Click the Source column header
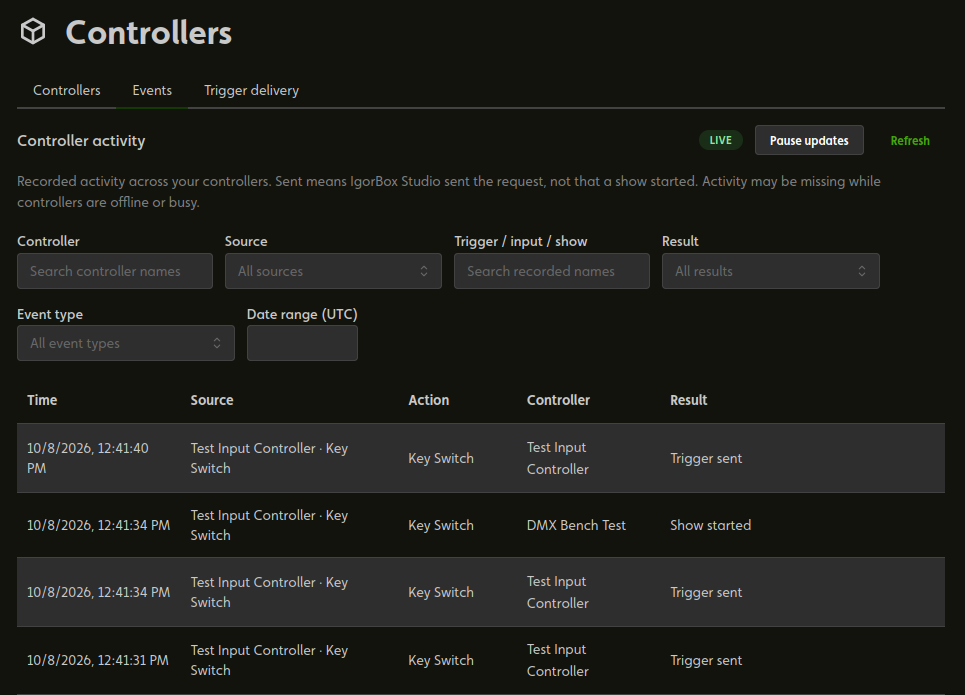Screen dimensions: 965x695 click(212, 400)
